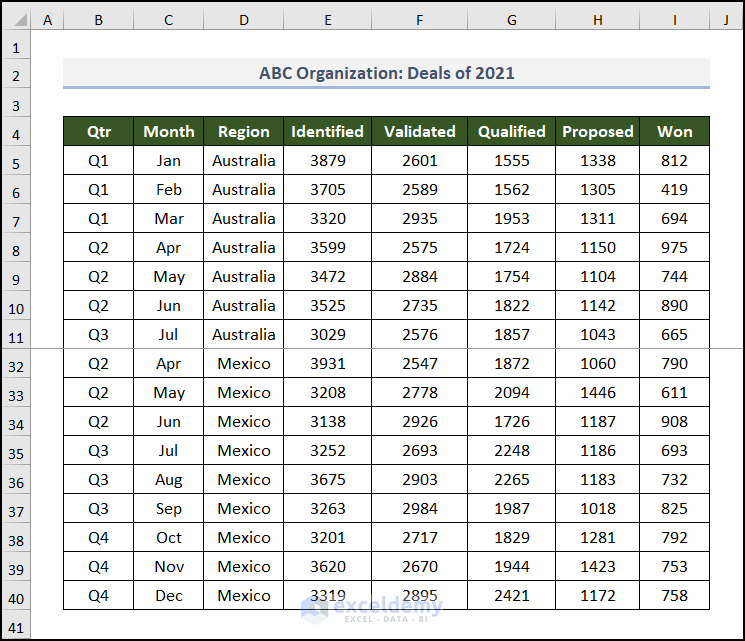Select the Region header cell
745x641 pixels.
click(244, 131)
